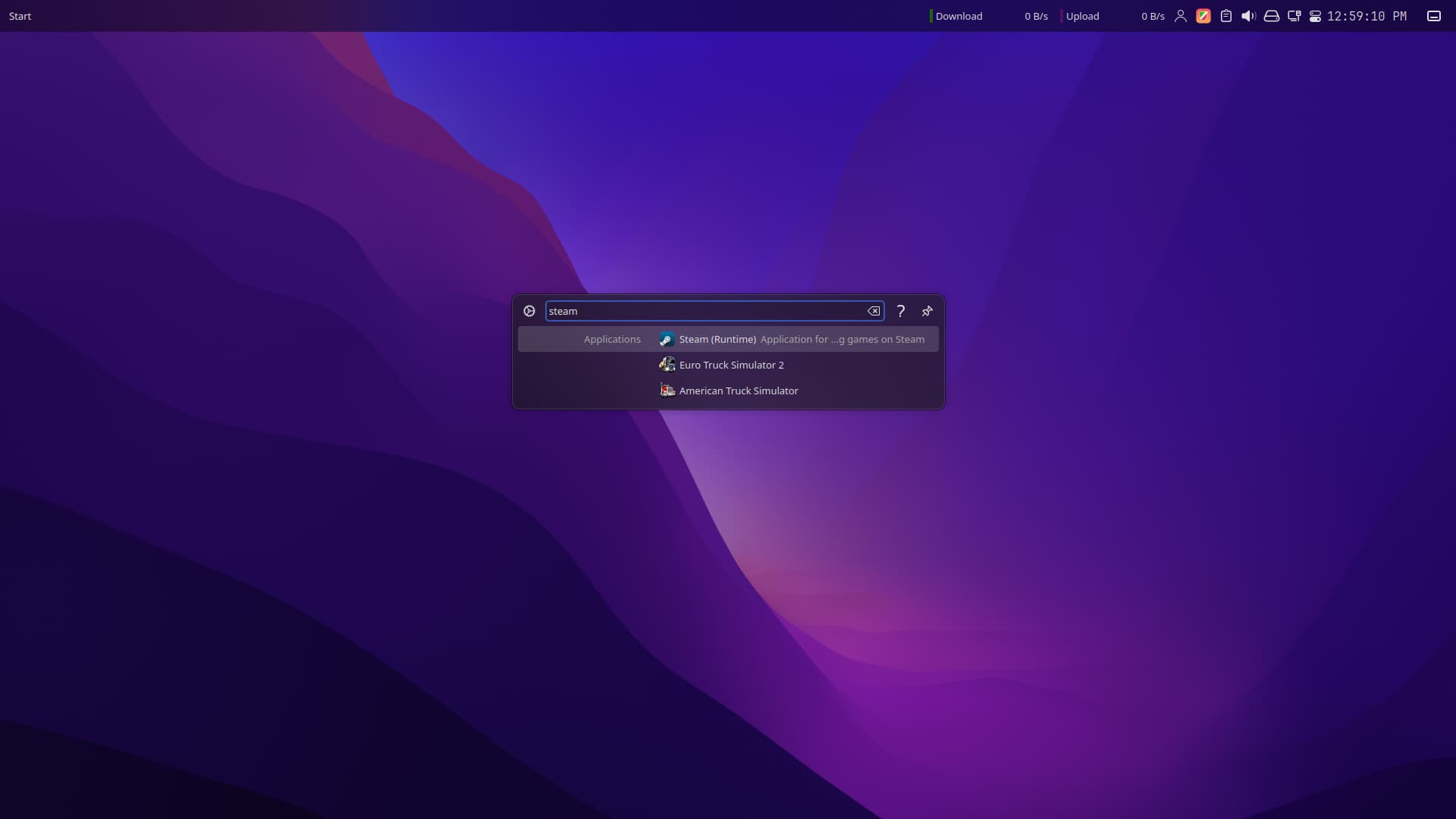The image size is (1456, 819).
Task: Open the network connections tray icon
Action: coord(1294,16)
